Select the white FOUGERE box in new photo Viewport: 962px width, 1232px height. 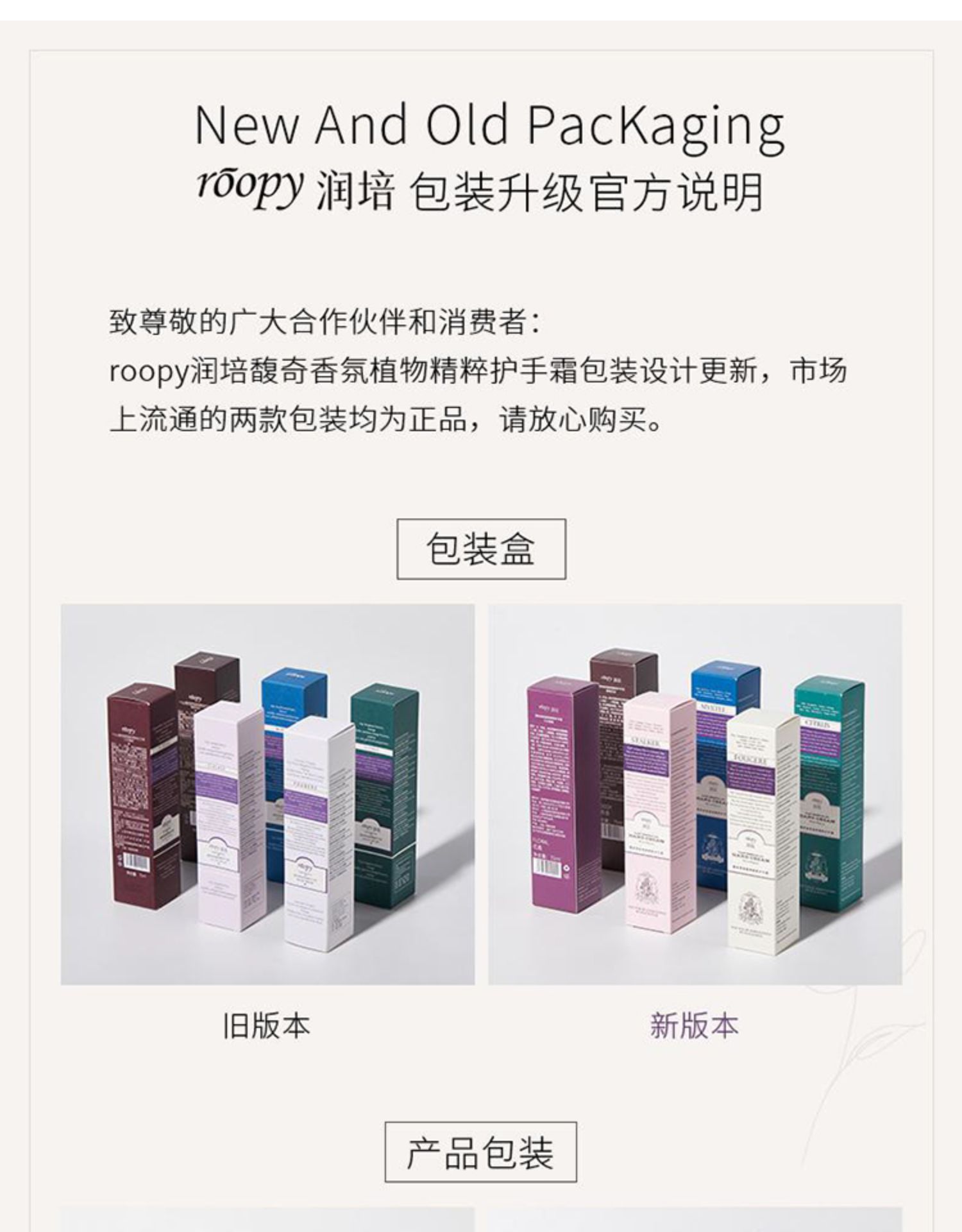point(763,832)
